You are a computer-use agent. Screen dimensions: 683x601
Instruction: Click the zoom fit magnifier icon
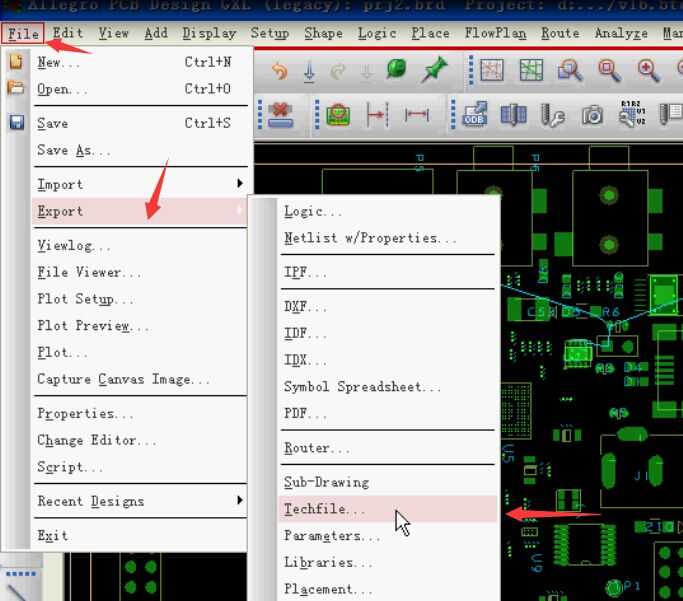coord(609,71)
